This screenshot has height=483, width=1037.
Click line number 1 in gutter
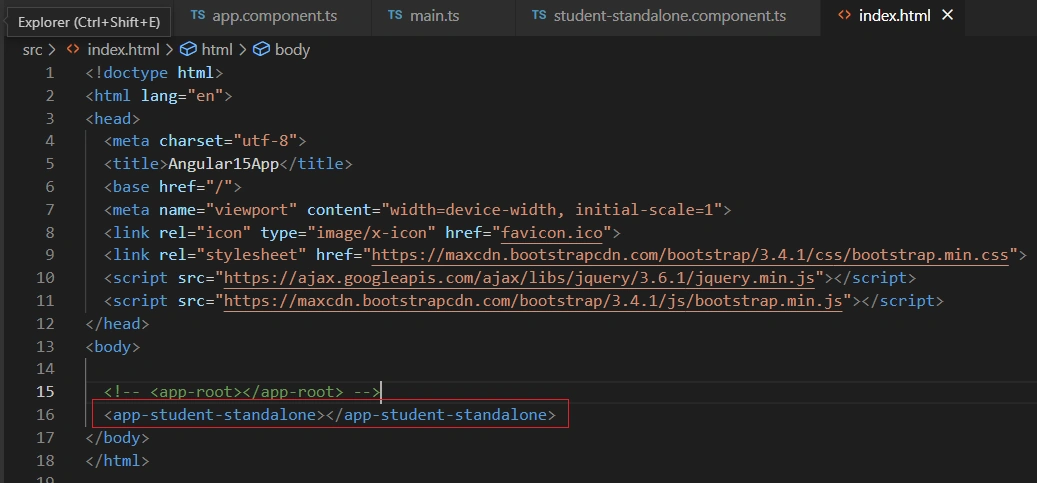click(x=50, y=73)
